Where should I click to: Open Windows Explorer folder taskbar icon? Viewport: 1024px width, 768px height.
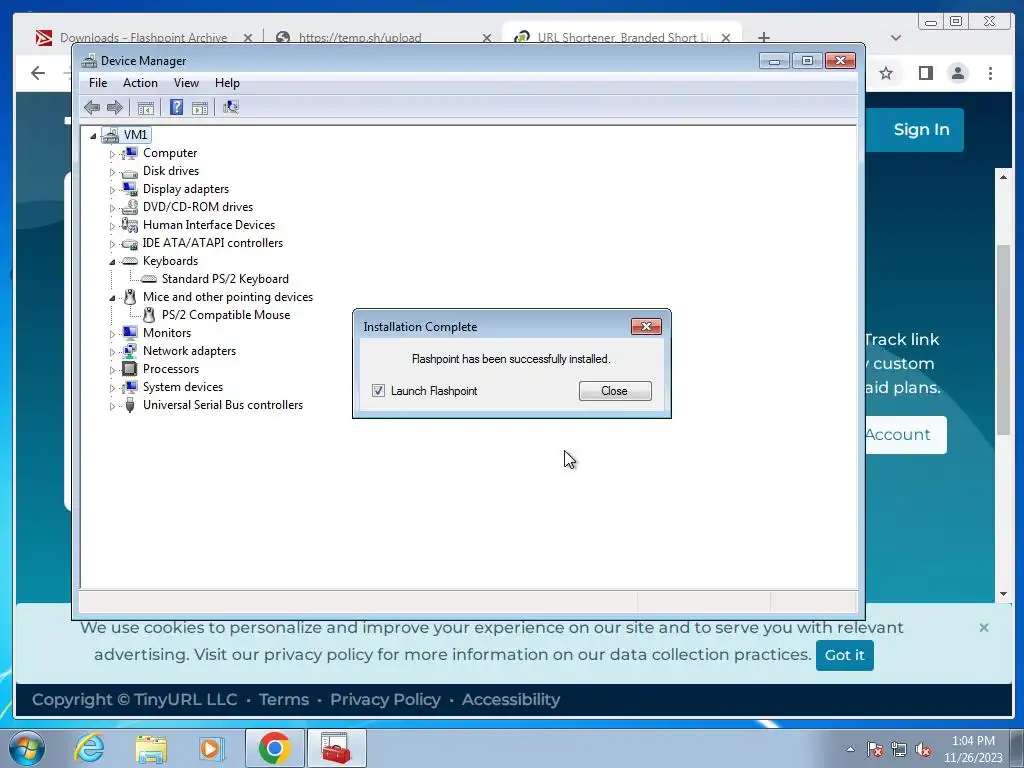coord(151,748)
